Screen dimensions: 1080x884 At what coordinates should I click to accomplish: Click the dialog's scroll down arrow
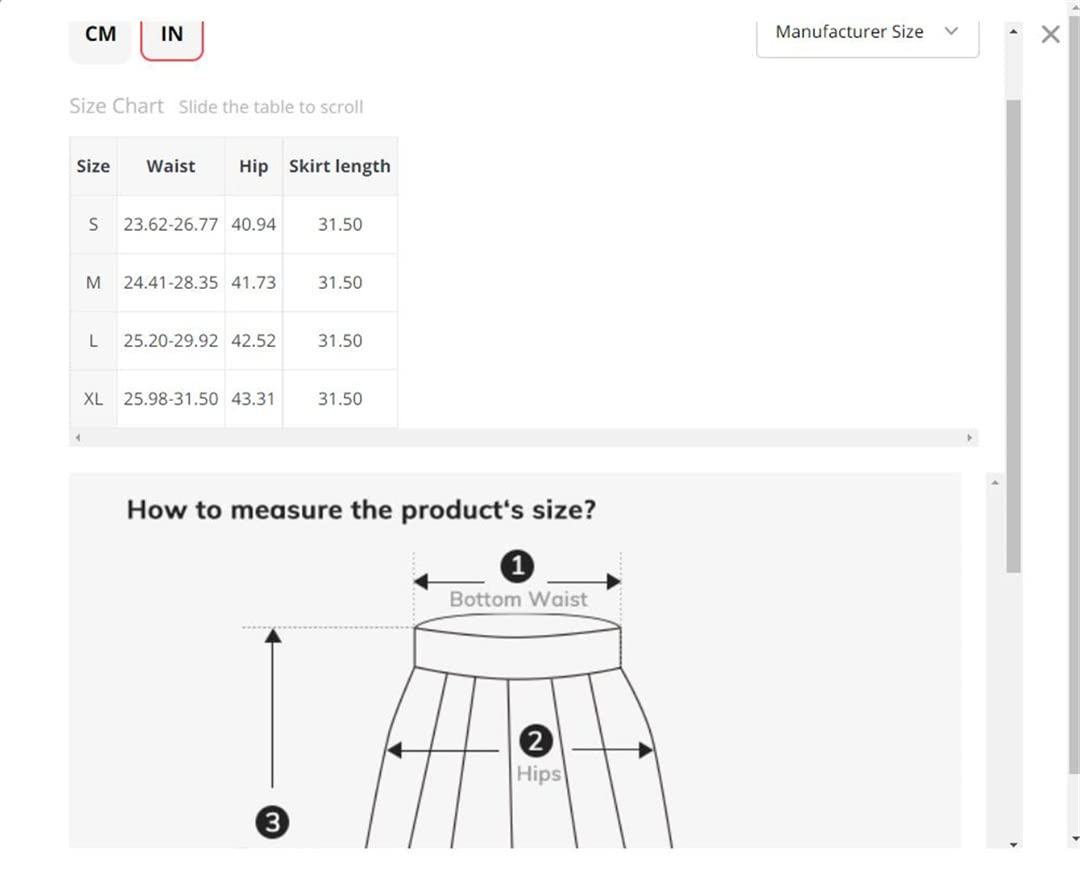click(1013, 844)
